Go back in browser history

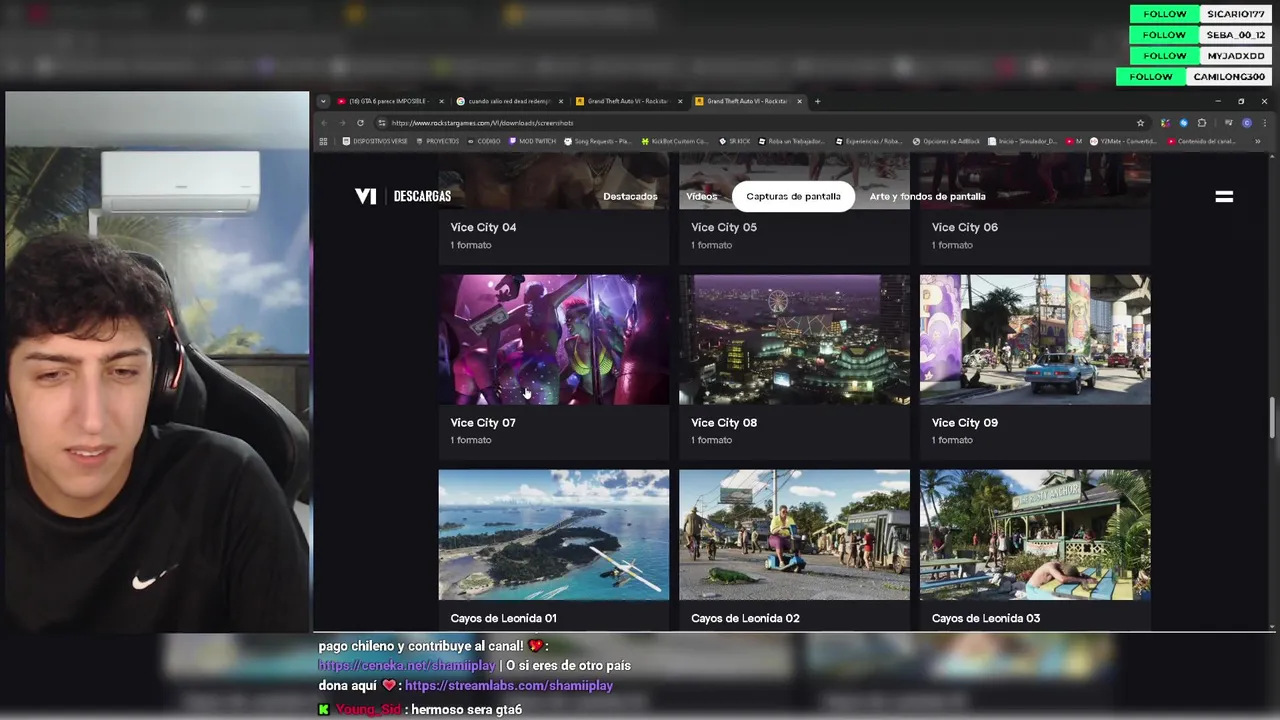(324, 123)
